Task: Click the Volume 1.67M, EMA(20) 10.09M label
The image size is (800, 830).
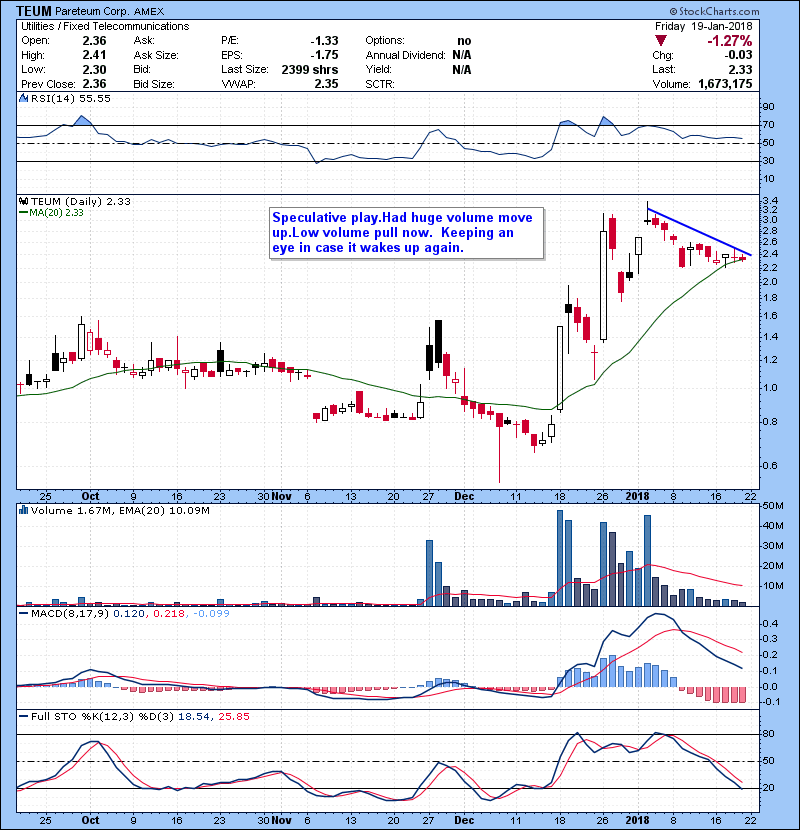Action: 120,511
